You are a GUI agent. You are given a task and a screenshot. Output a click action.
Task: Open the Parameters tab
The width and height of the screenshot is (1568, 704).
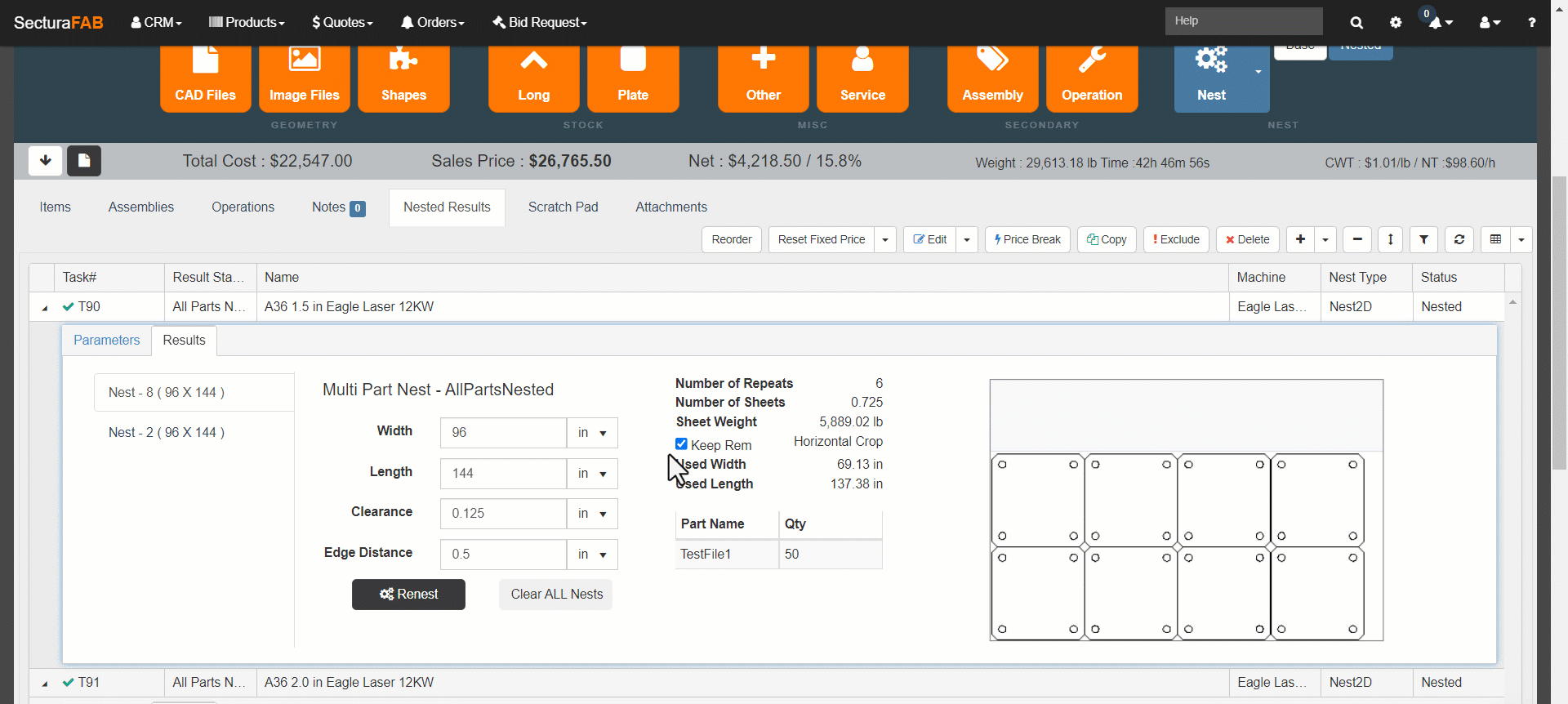coord(106,341)
